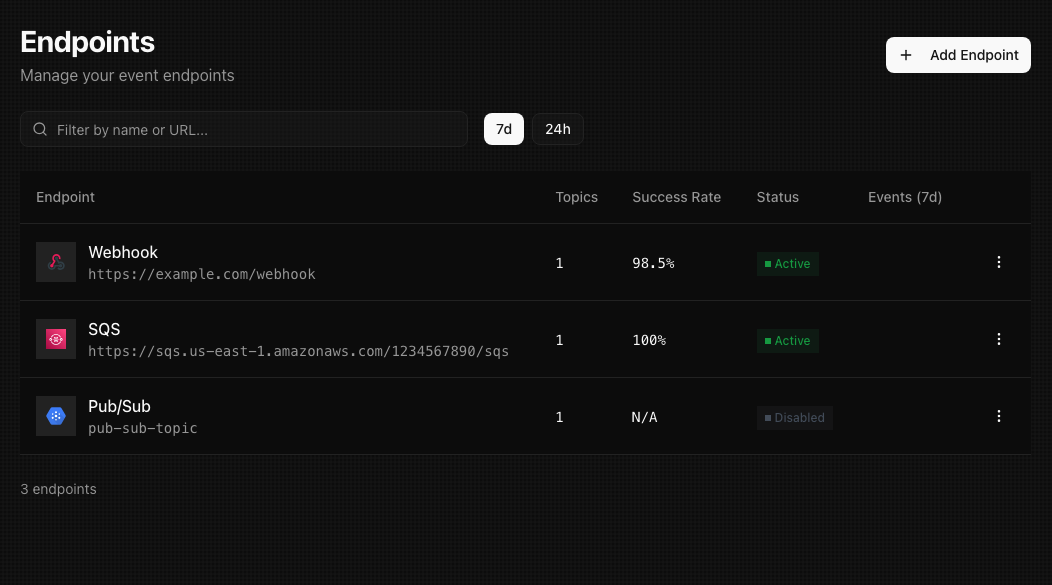Viewport: 1052px width, 585px height.
Task: Click the 98.5% success rate value
Action: pyautogui.click(x=653, y=264)
